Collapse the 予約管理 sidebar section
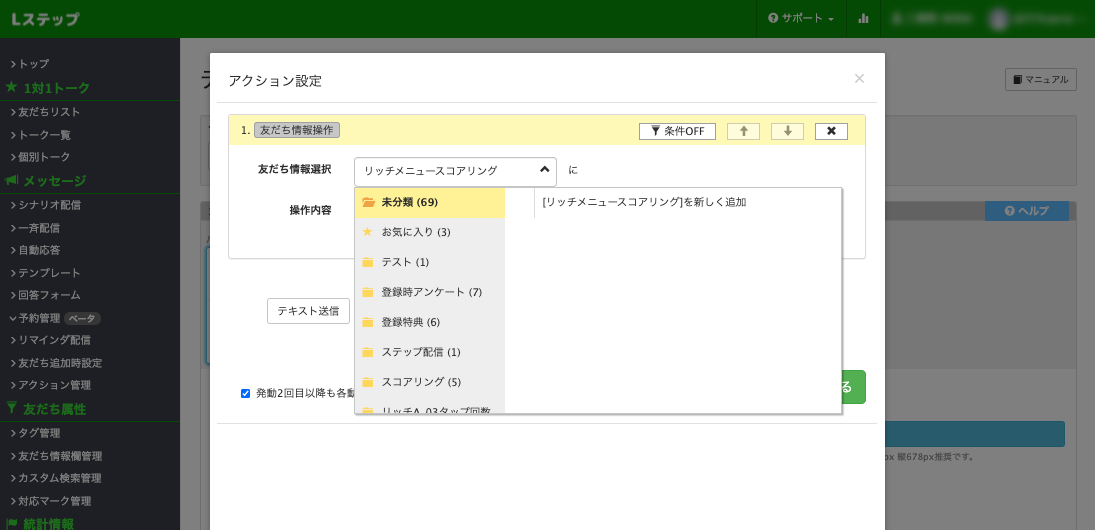Screen dimensions: 1095x530 tap(40, 318)
